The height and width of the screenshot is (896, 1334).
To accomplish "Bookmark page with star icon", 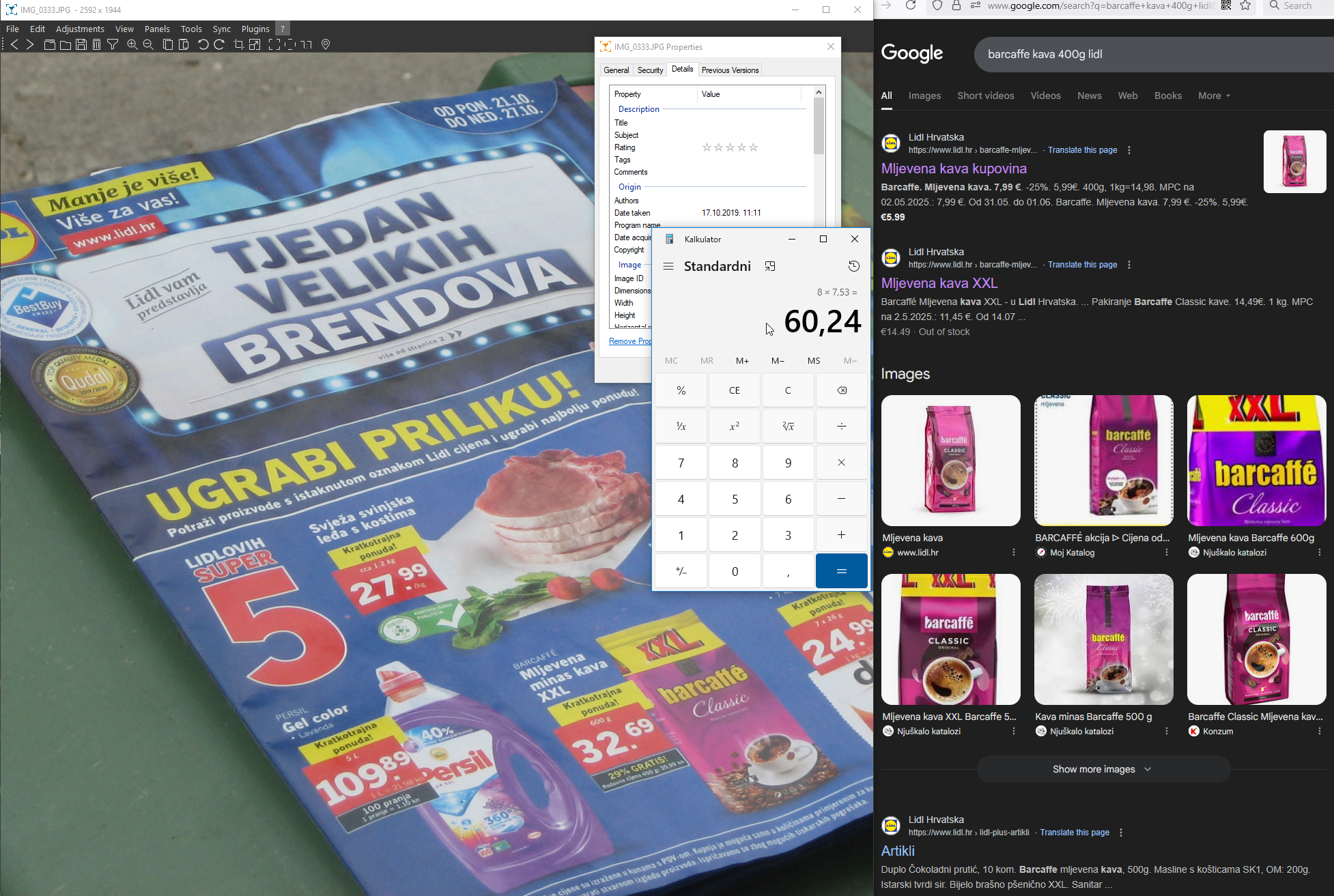I will tap(1245, 6).
